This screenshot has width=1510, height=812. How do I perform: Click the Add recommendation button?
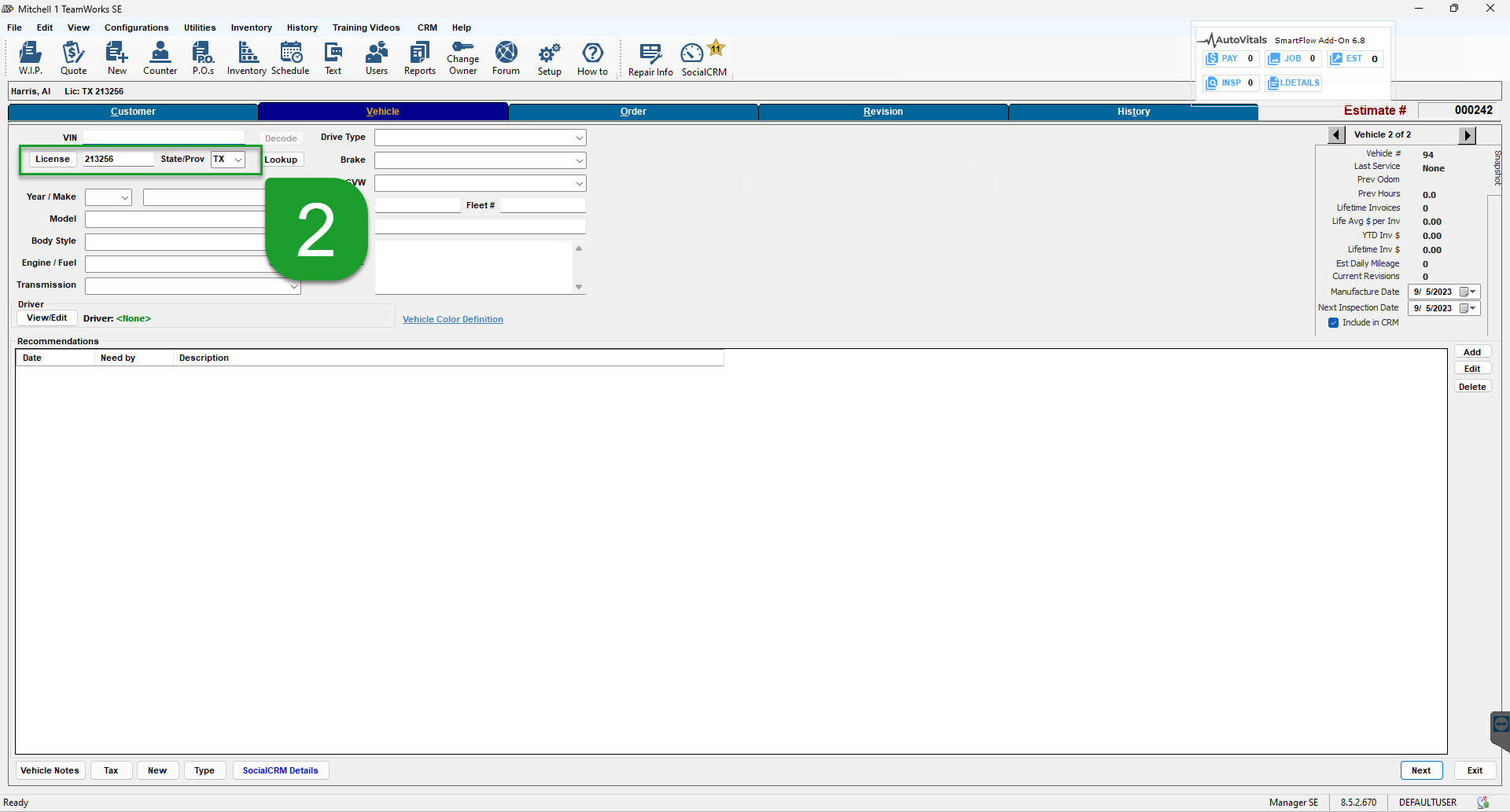pos(1472,352)
